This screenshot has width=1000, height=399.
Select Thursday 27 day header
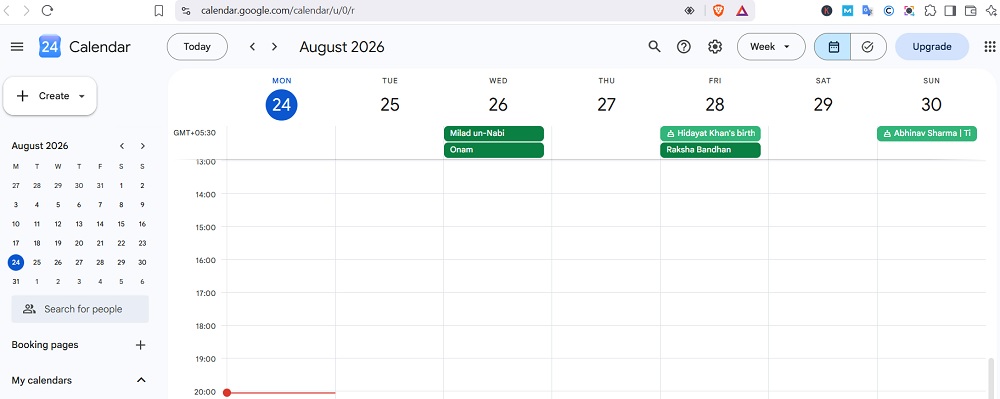pyautogui.click(x=607, y=104)
